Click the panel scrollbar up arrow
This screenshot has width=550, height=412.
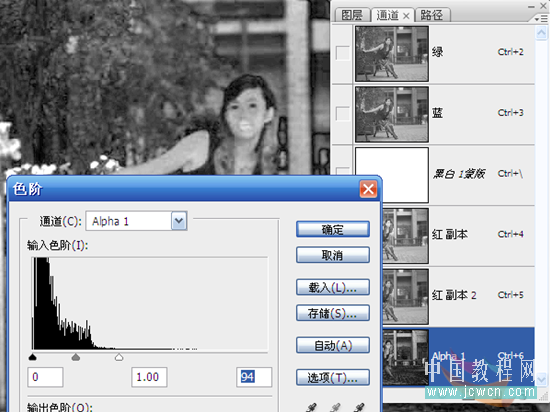click(x=541, y=33)
